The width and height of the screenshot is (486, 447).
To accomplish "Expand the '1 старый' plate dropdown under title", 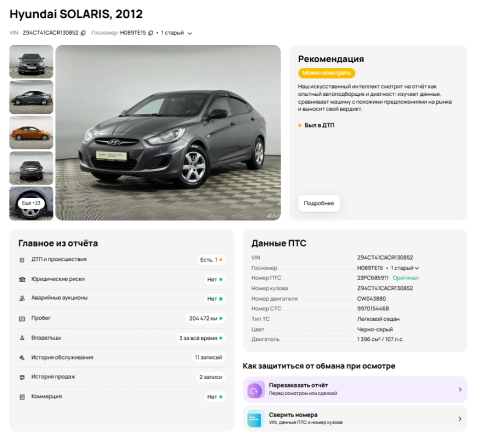I will click(x=176, y=33).
